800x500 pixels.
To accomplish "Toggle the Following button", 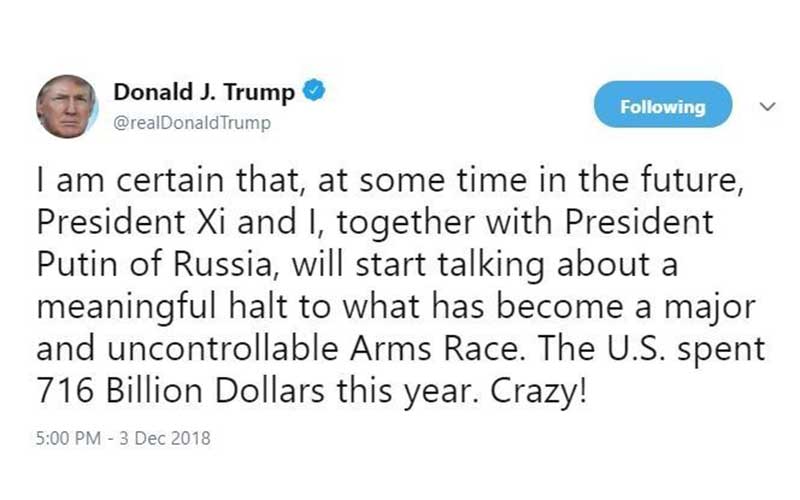I will (x=662, y=106).
